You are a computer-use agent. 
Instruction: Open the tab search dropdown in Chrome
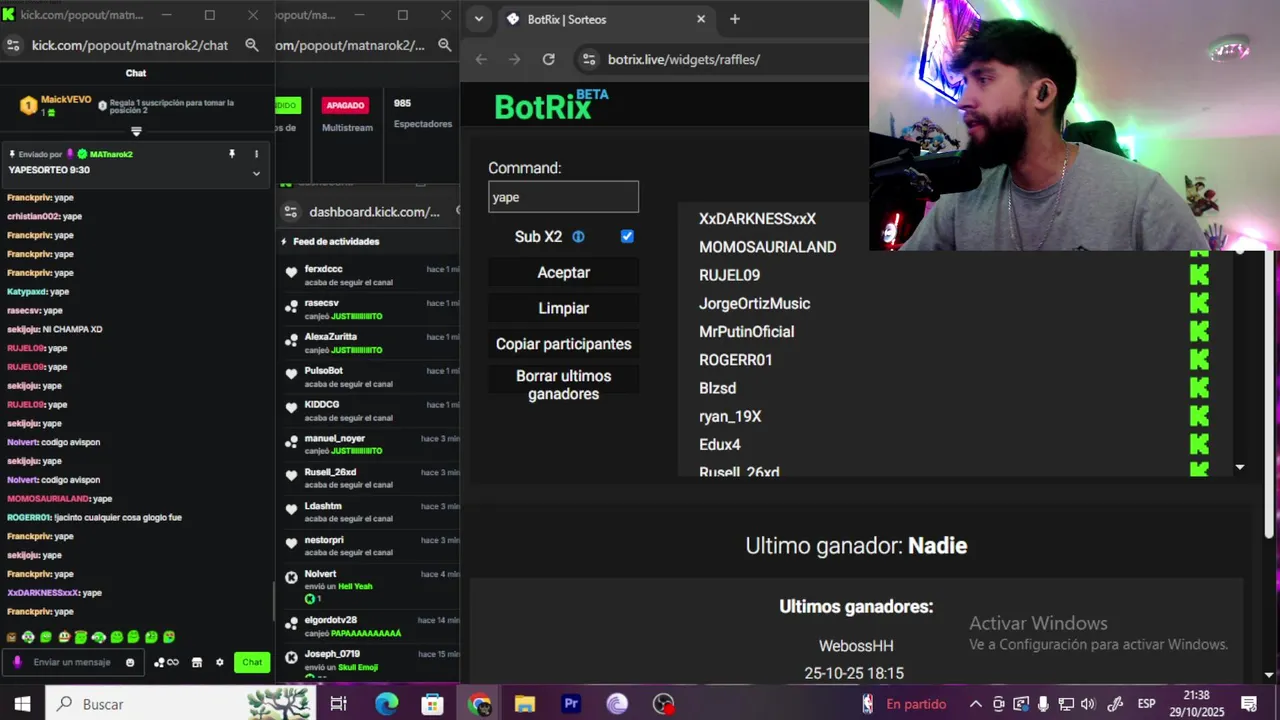pos(479,19)
